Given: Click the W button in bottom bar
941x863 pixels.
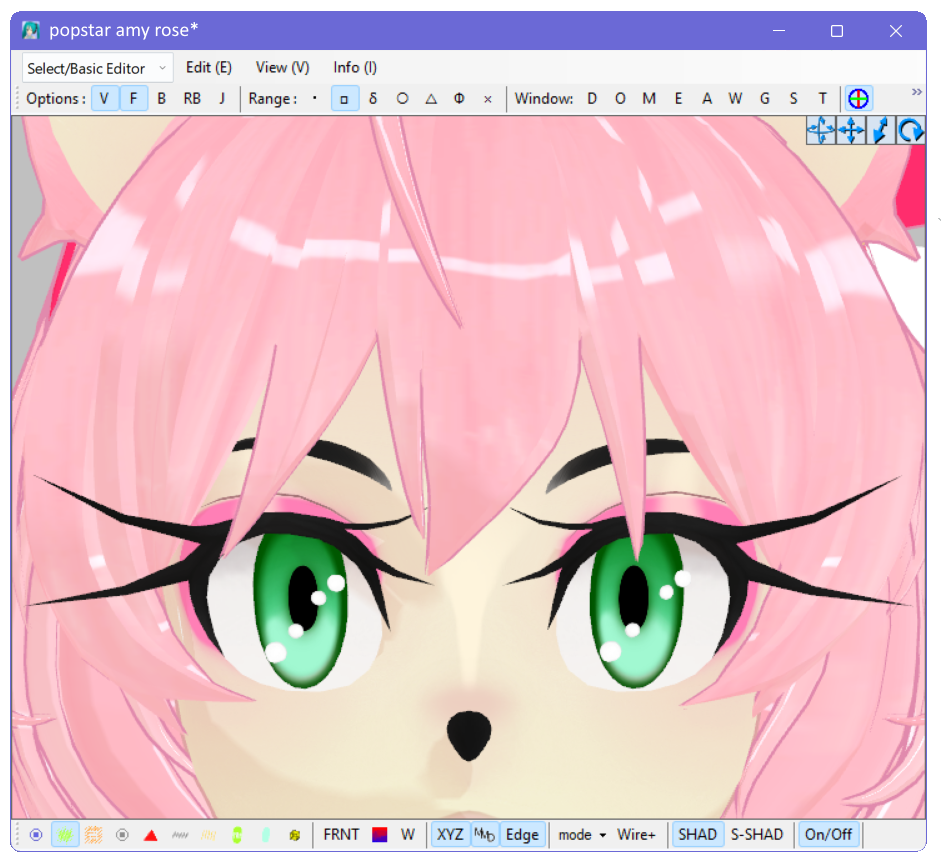Looking at the screenshot, I should pos(408,835).
